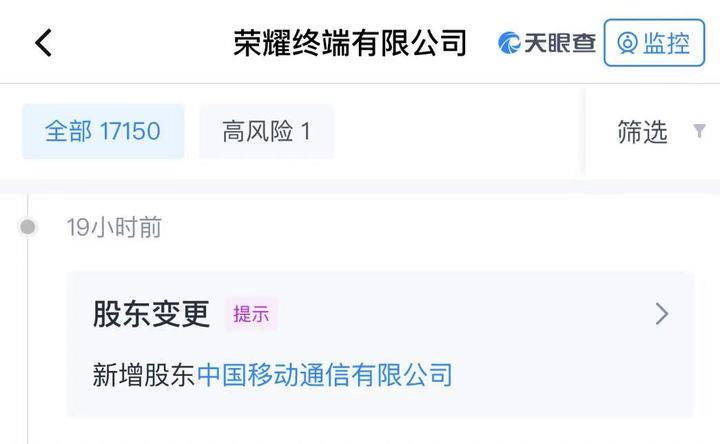
Task: Click the camera icon inside 监控 button
Action: (627, 43)
